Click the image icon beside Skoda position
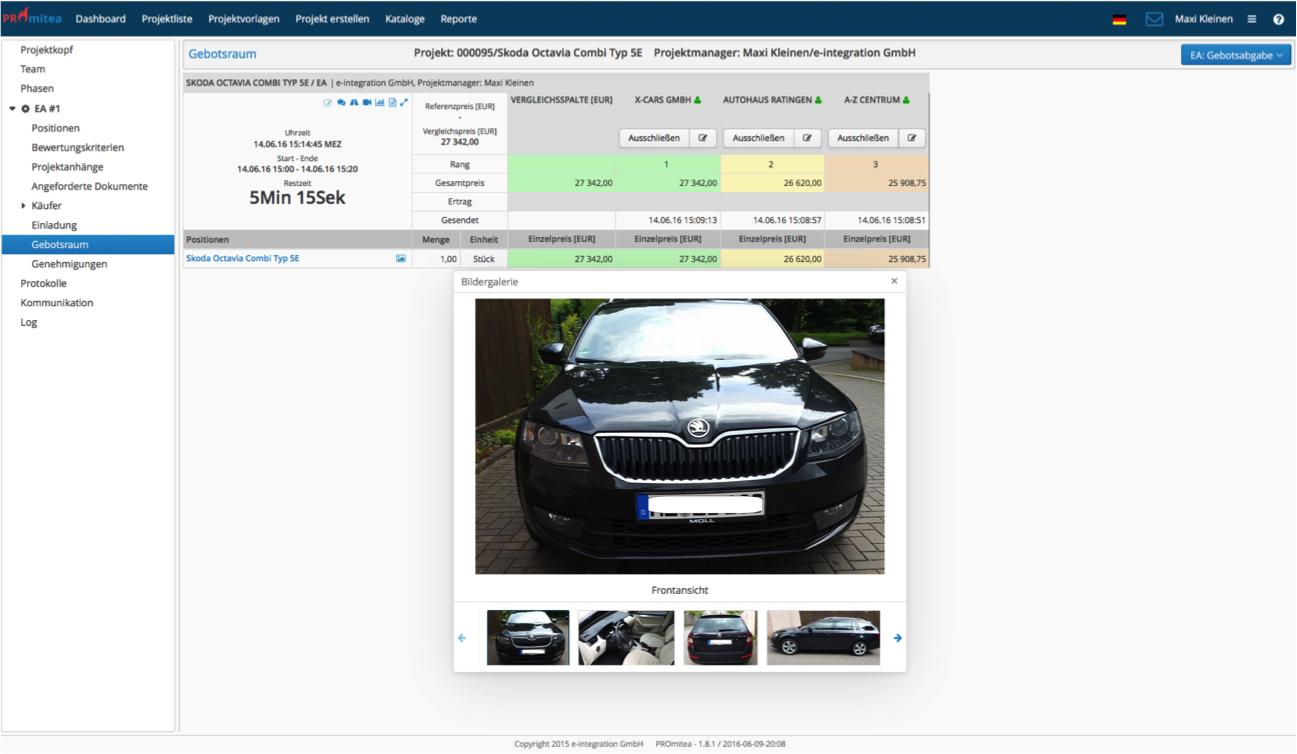 coord(401,259)
